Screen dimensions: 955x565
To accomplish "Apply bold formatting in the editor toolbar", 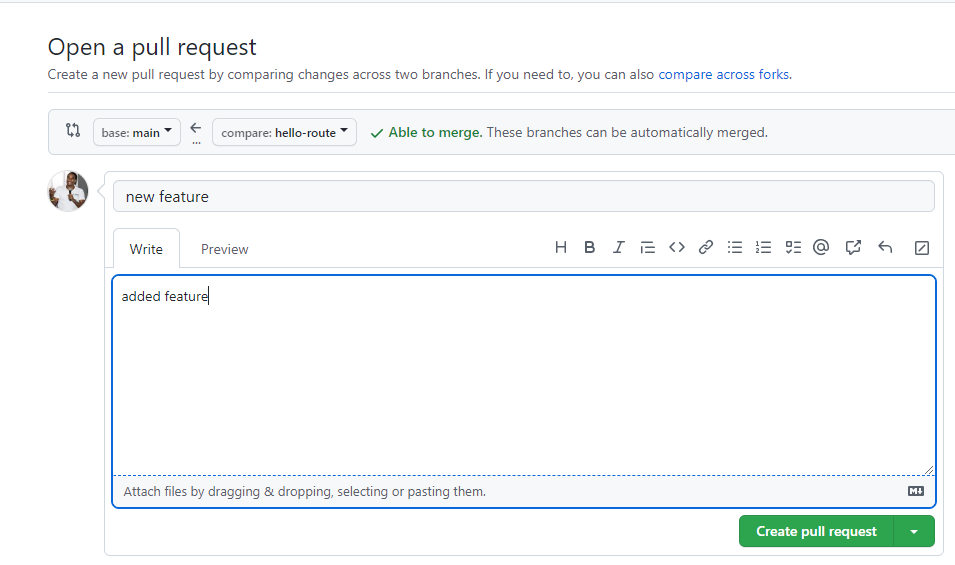I will coord(590,248).
